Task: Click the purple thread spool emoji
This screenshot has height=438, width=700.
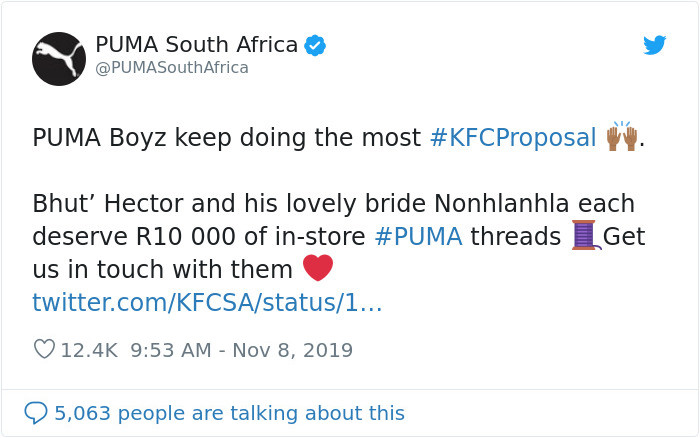Action: (584, 235)
